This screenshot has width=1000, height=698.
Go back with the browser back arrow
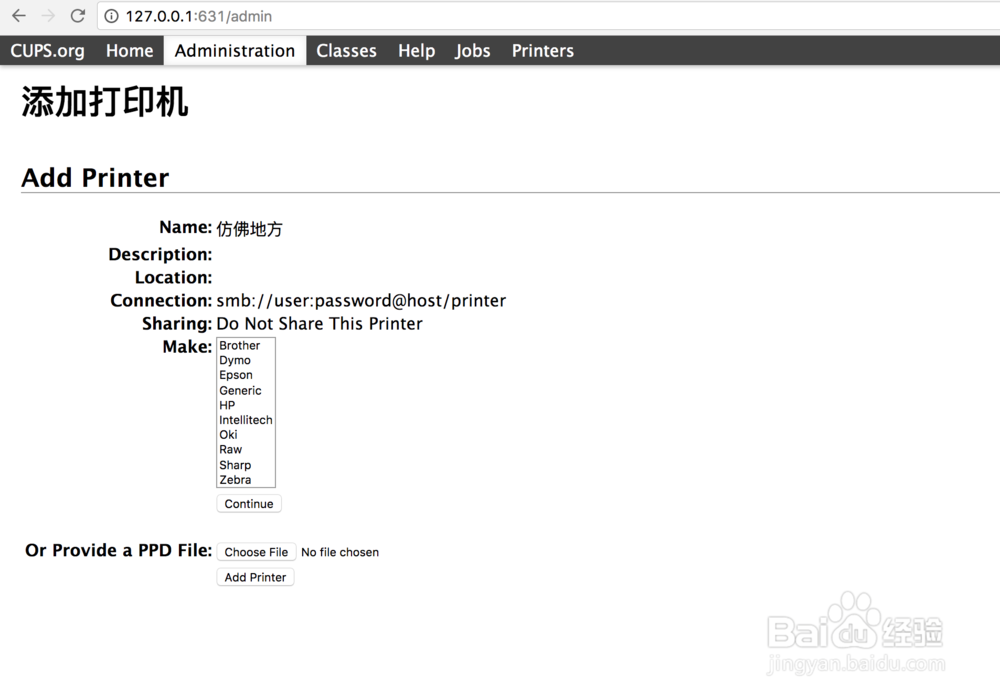tap(19, 16)
